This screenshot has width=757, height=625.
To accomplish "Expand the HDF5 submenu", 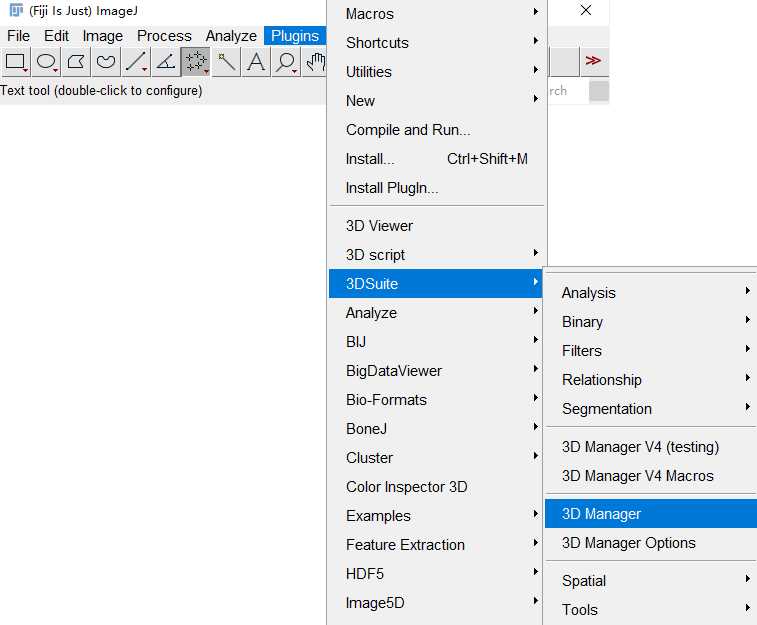I will [x=436, y=573].
